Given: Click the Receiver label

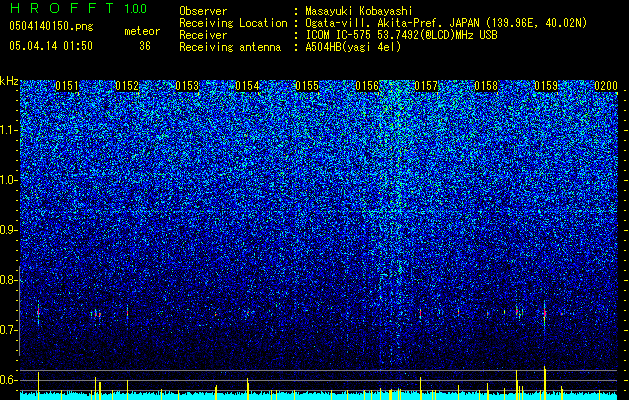Looking at the screenshot, I should pos(203,35).
